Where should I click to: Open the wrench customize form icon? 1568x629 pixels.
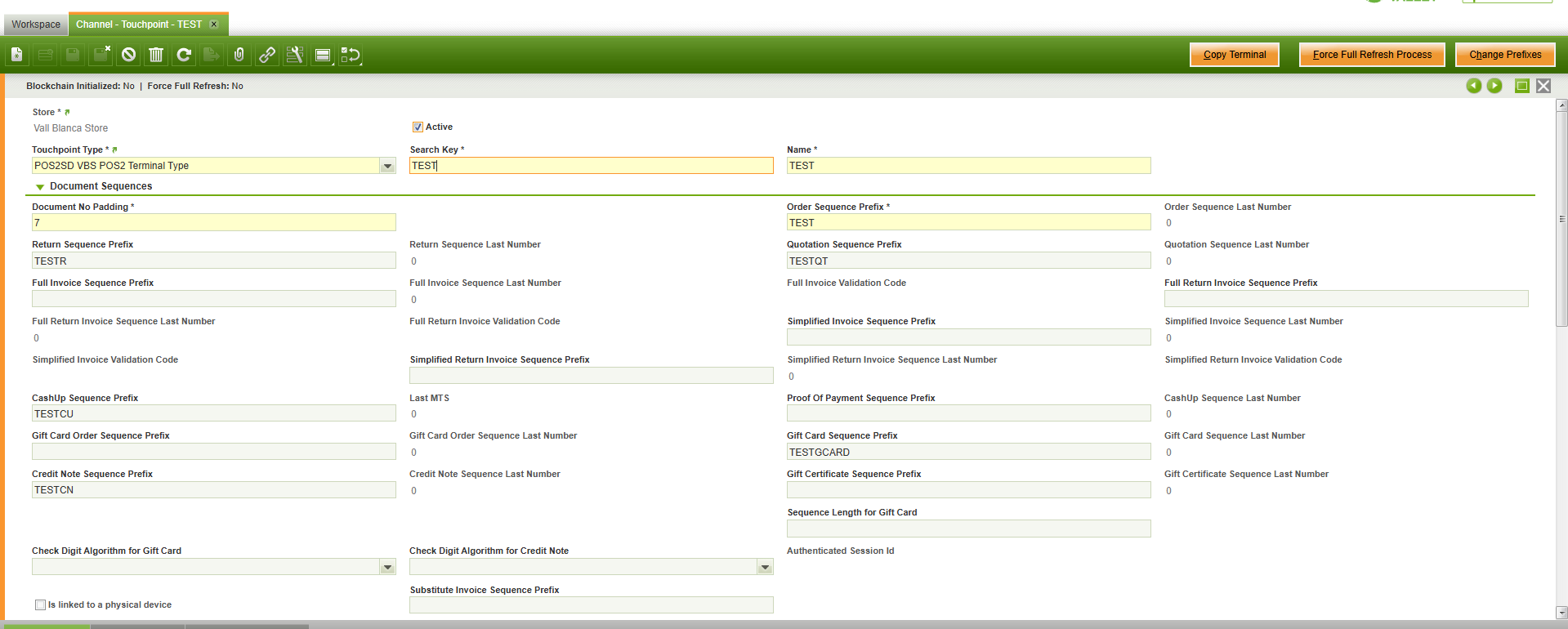pos(295,55)
